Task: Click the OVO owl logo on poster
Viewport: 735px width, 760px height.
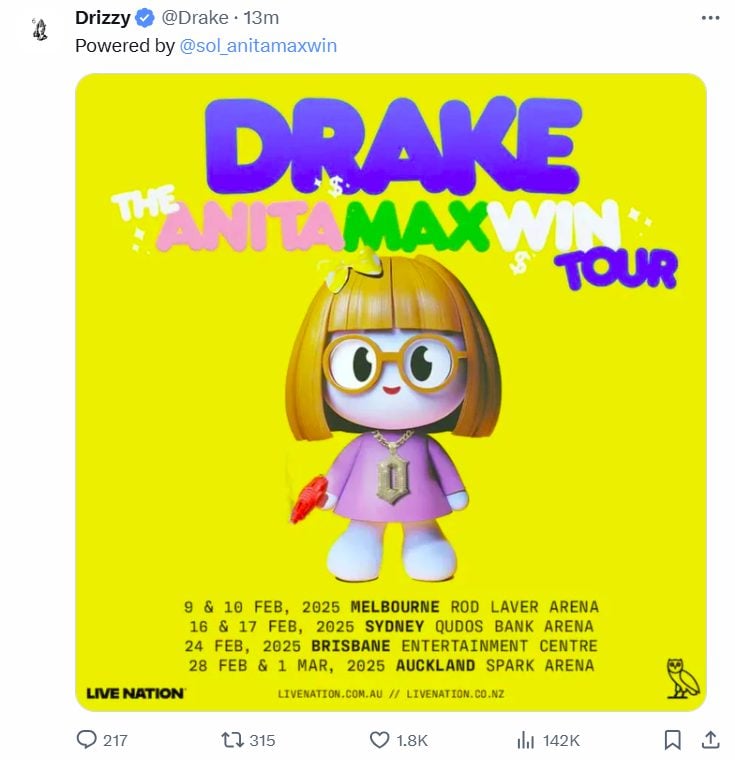Action: tap(683, 678)
